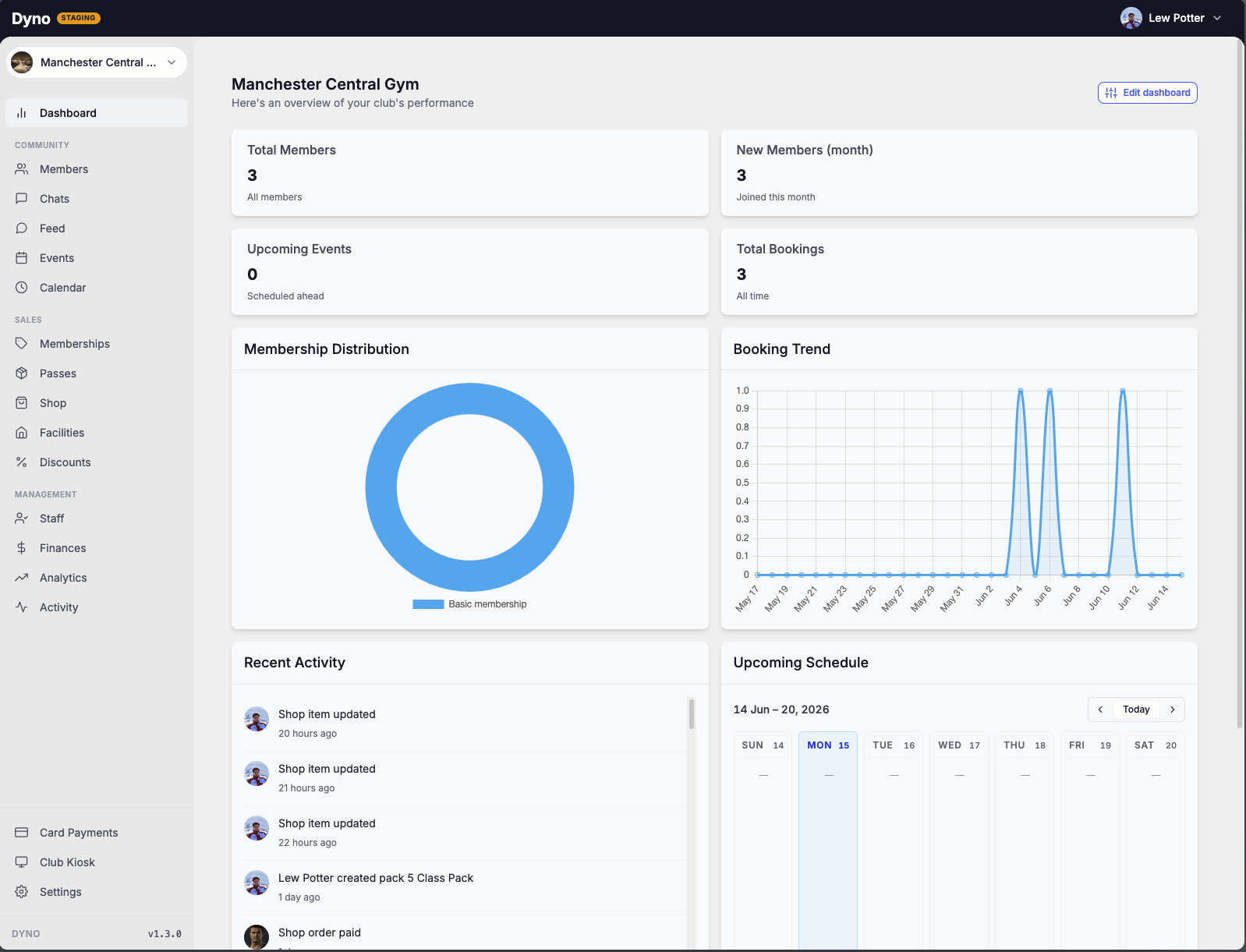The height and width of the screenshot is (952, 1246).
Task: Open Facilities in the sidebar
Action: [x=97, y=433]
